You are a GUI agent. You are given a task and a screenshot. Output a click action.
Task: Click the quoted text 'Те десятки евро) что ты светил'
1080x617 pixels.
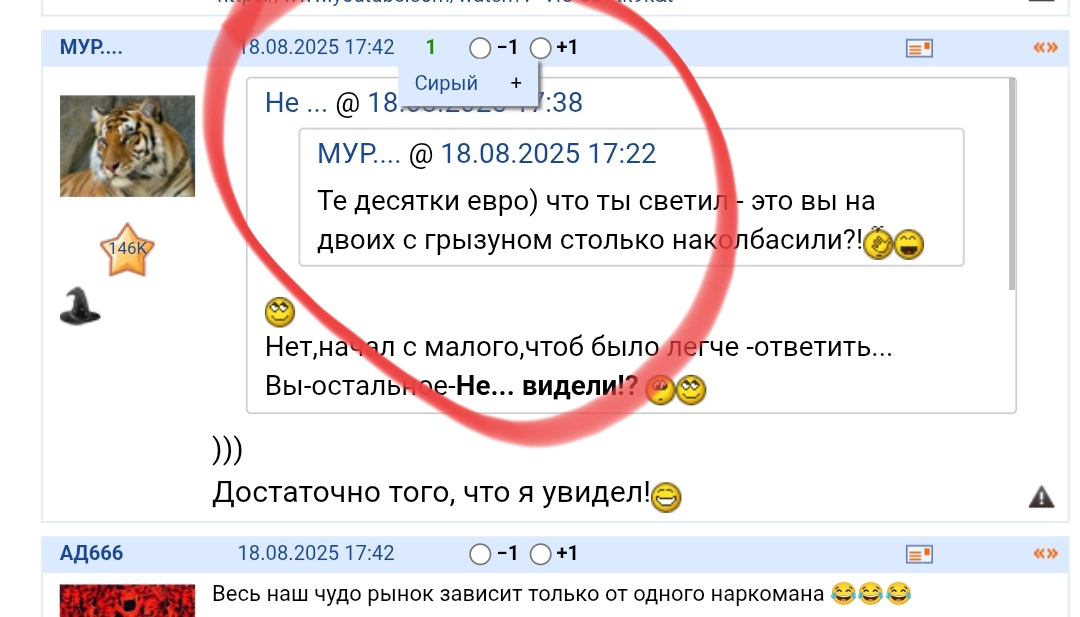[523, 201]
